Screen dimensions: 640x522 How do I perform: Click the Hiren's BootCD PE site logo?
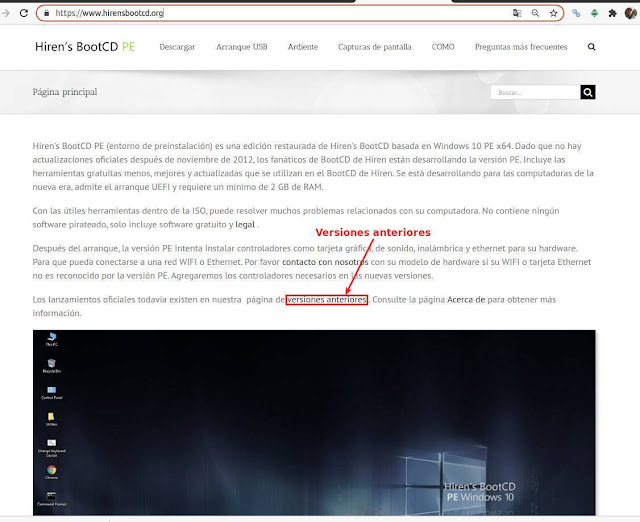[x=85, y=47]
